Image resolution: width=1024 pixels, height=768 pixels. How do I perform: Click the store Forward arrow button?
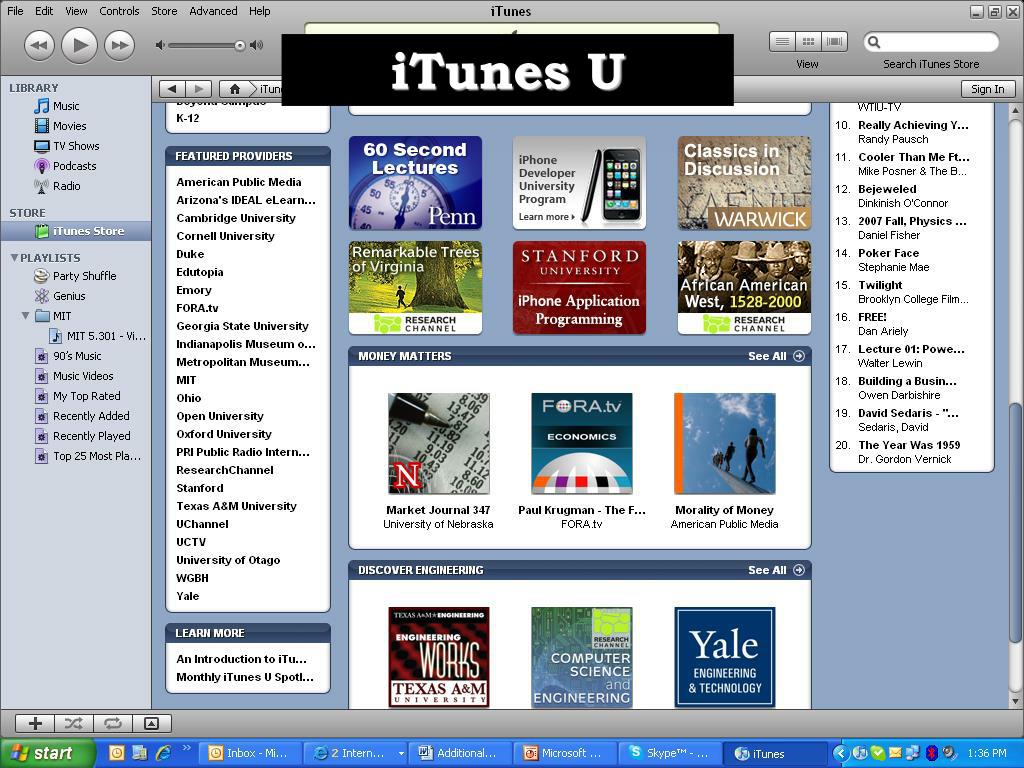click(x=199, y=89)
